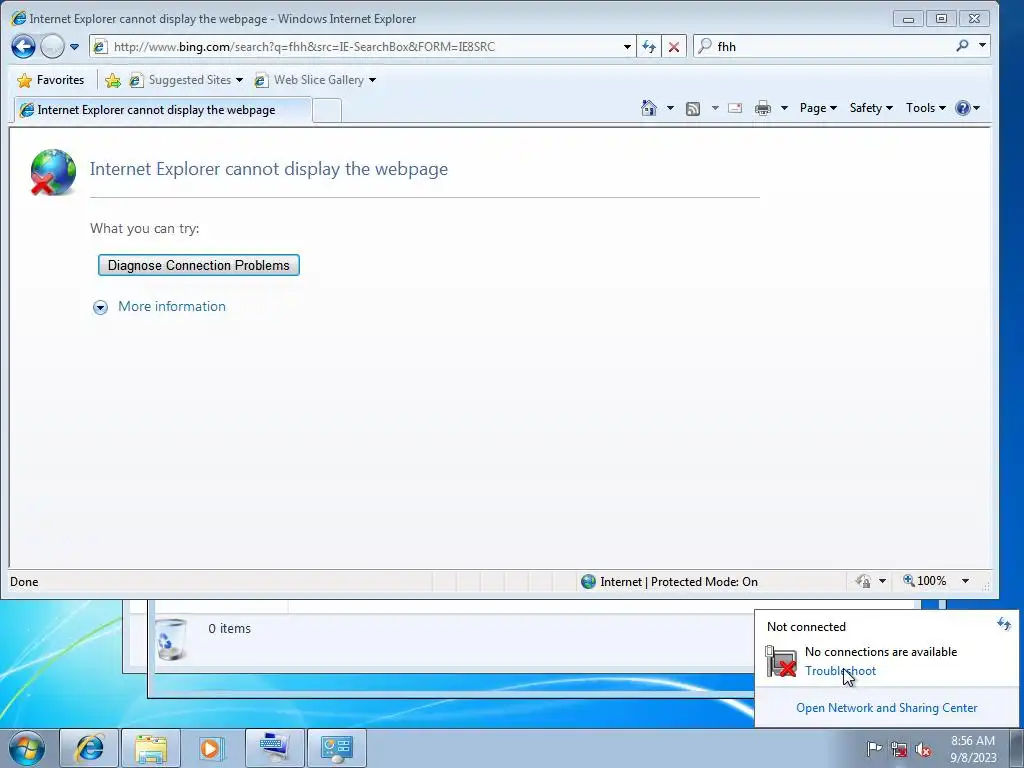
Task: Click the Control Panel taskbar icon
Action: click(x=336, y=748)
